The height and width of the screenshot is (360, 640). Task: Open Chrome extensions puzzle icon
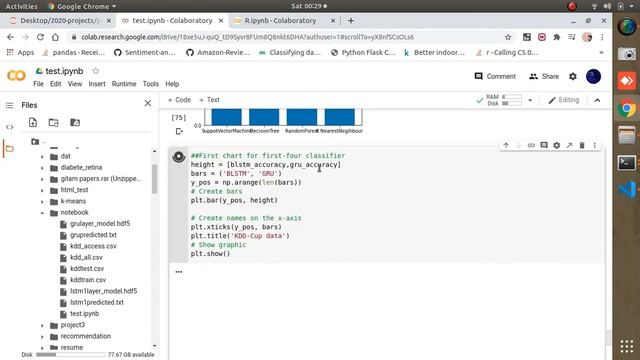tap(556, 37)
